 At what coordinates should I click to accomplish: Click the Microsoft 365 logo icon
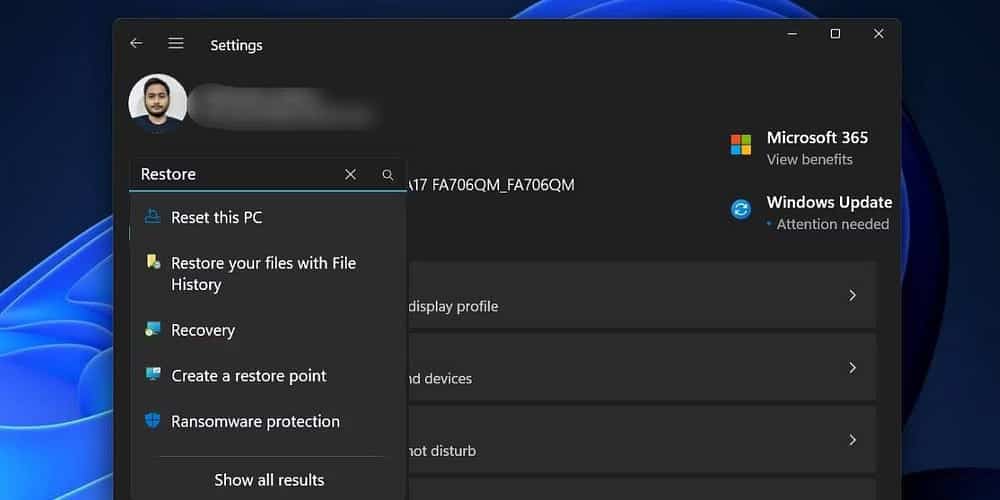740,145
